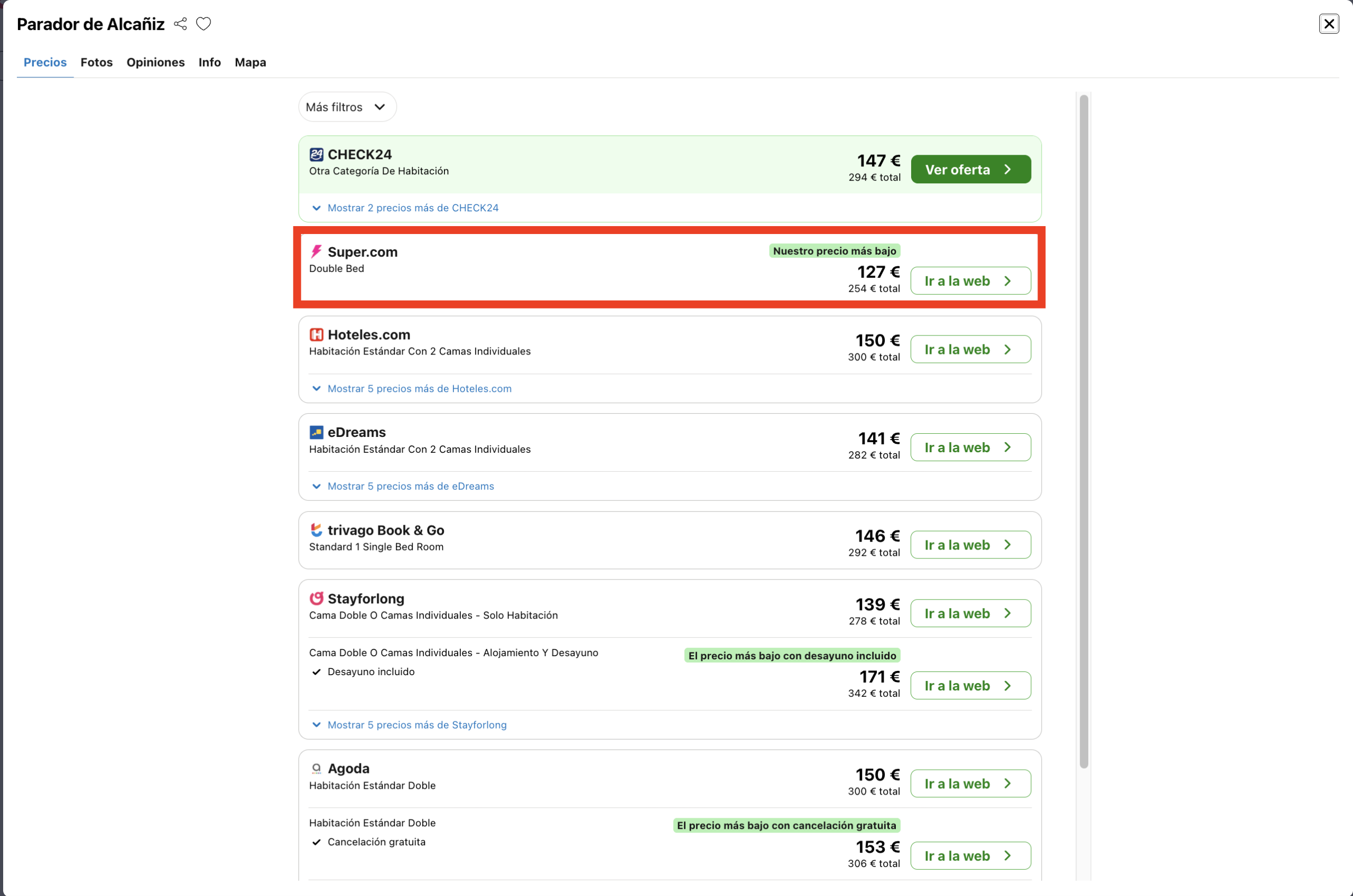Open the Info tab
The image size is (1353, 896).
(x=209, y=62)
